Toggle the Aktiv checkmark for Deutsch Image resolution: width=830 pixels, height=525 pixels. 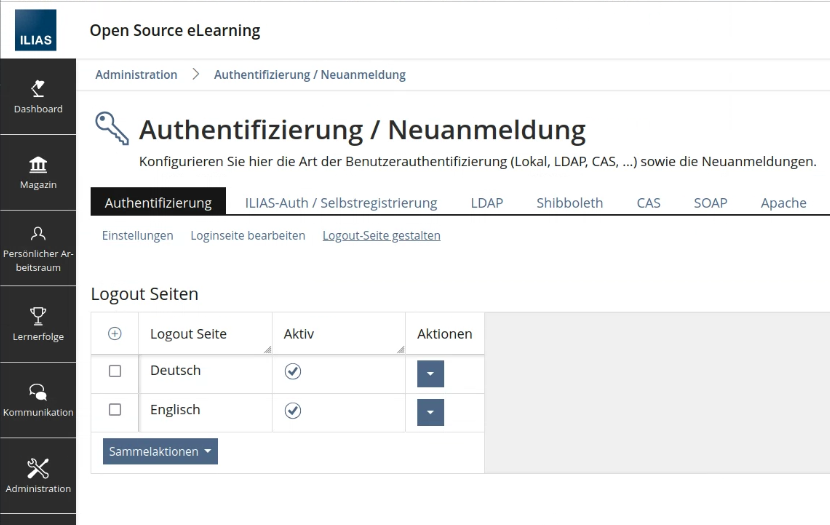pyautogui.click(x=293, y=372)
